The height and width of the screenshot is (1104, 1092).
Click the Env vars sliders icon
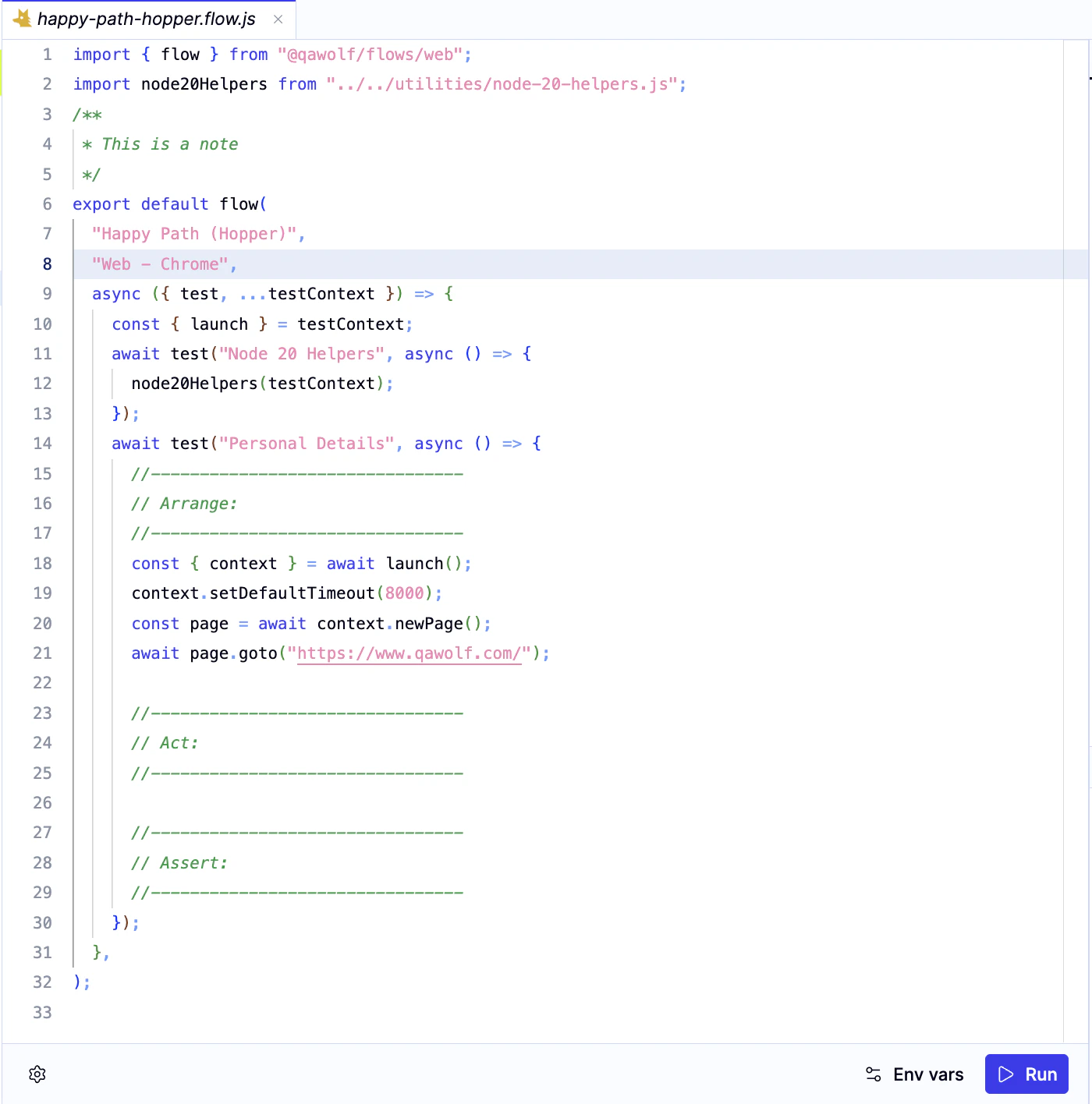pos(873,1074)
